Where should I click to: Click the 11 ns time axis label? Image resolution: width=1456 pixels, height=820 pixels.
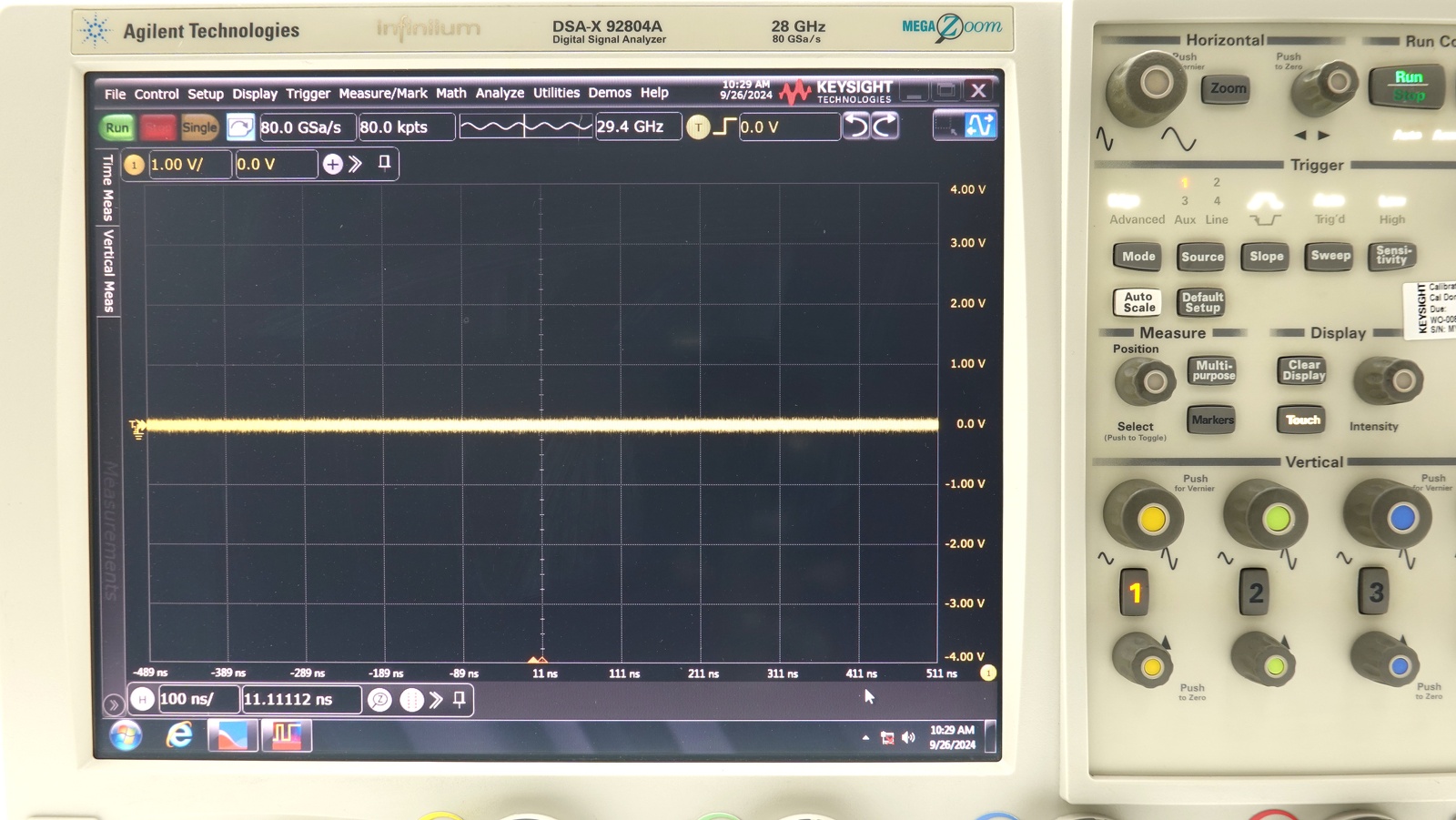pyautogui.click(x=544, y=673)
